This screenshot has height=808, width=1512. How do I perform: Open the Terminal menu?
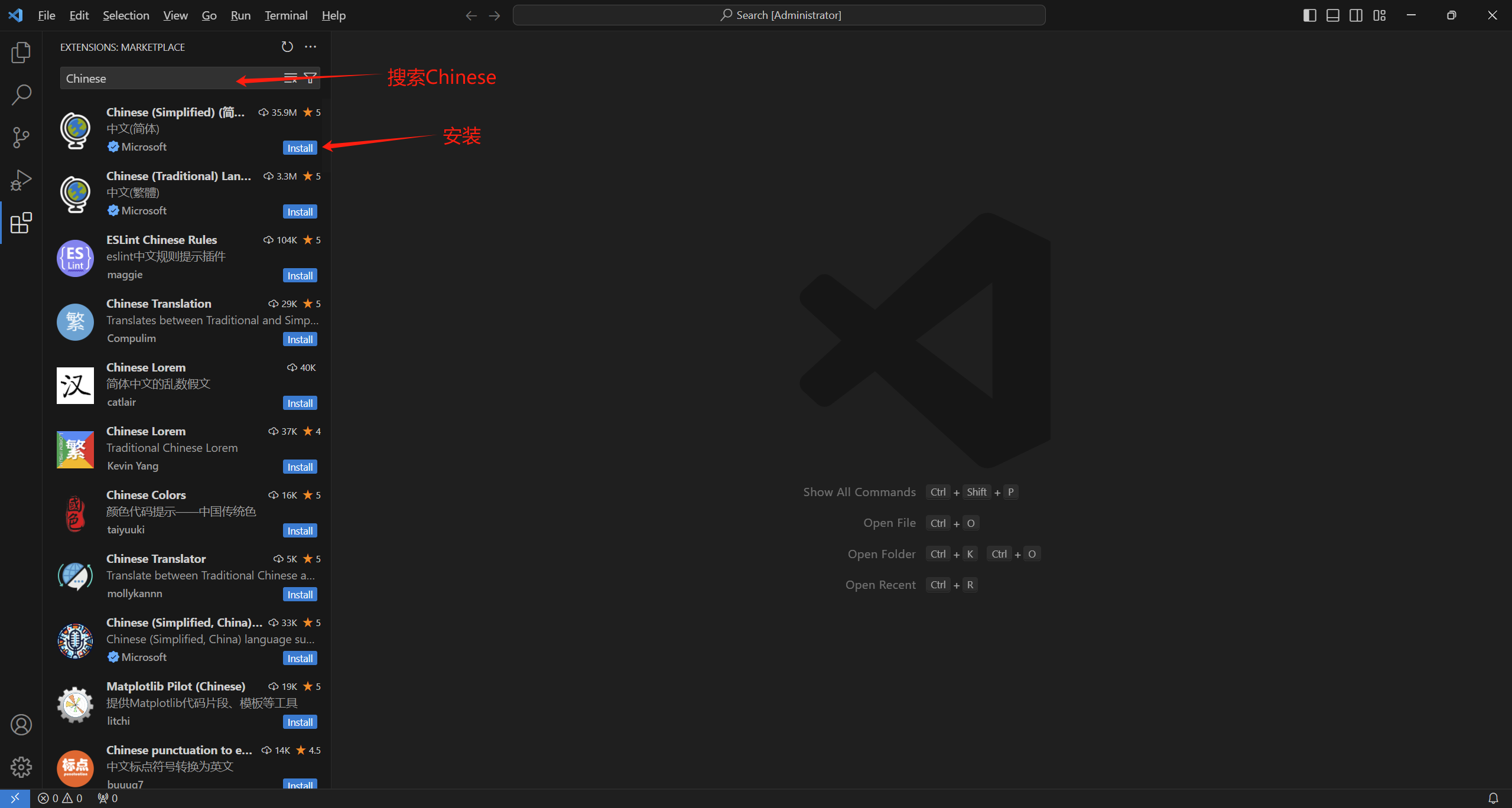click(286, 15)
